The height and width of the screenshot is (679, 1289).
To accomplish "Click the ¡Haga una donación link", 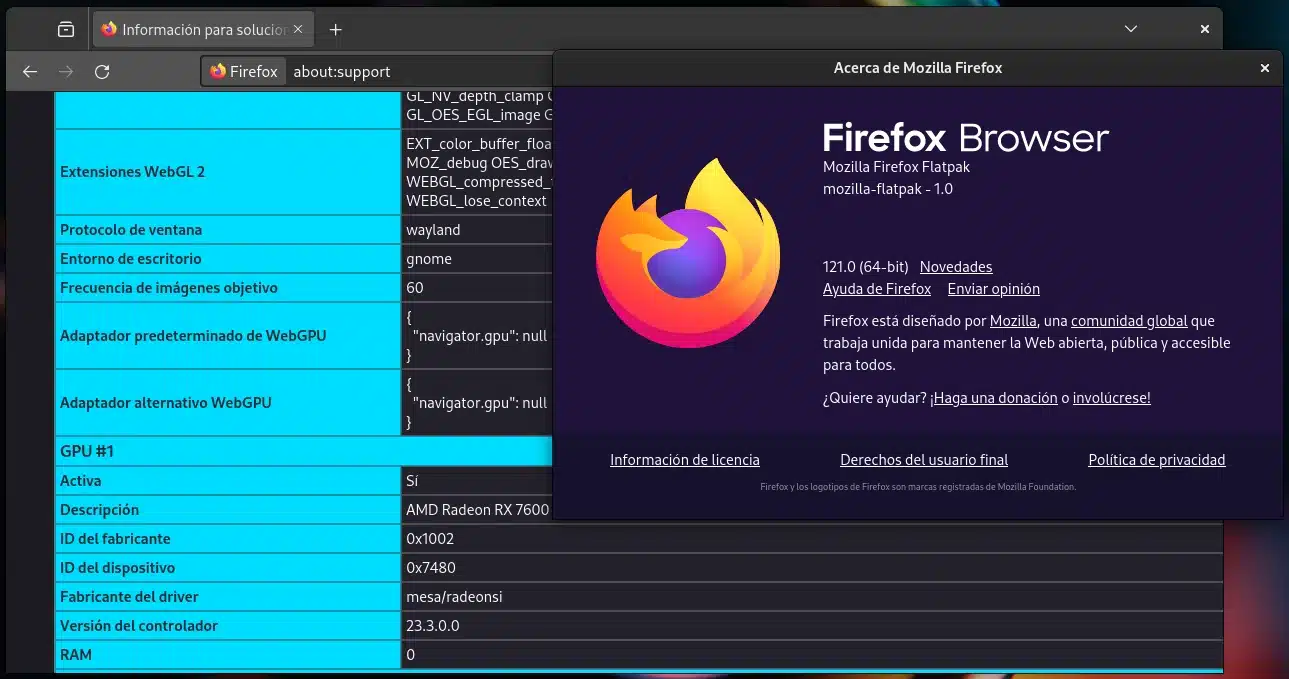I will click(994, 398).
